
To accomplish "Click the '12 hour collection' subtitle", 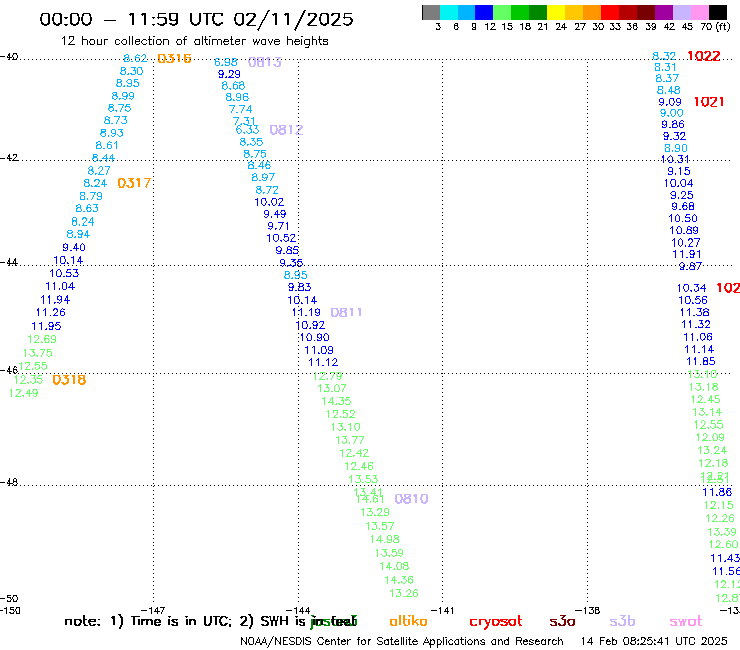I will point(194,41).
